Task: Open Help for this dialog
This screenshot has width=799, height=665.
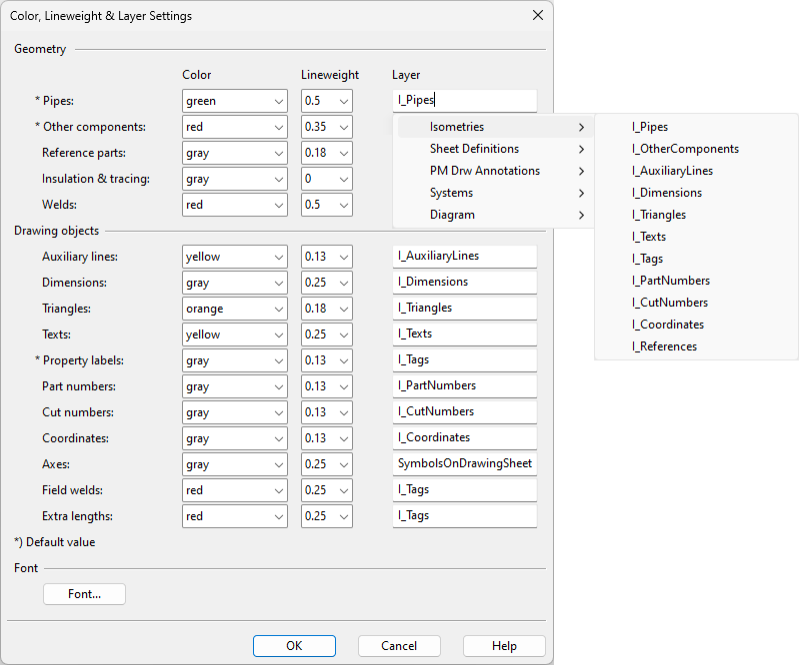Action: coord(504,646)
